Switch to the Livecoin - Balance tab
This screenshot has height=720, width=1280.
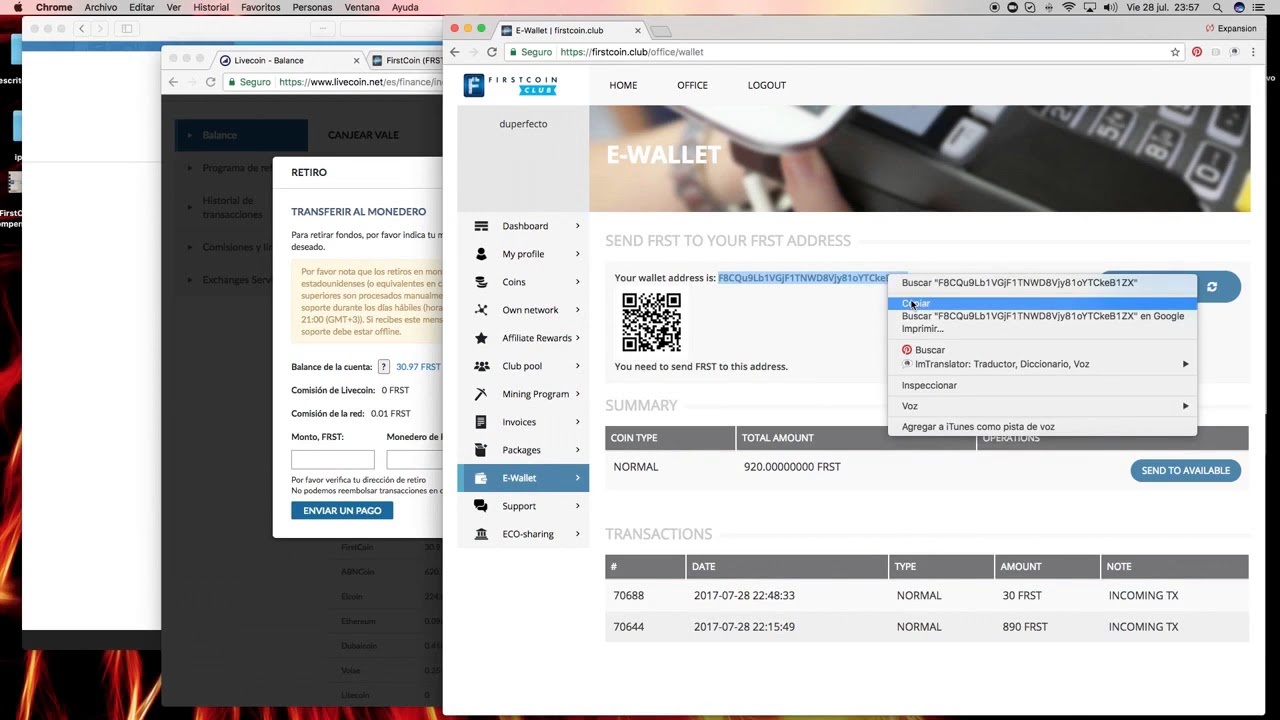coord(290,60)
